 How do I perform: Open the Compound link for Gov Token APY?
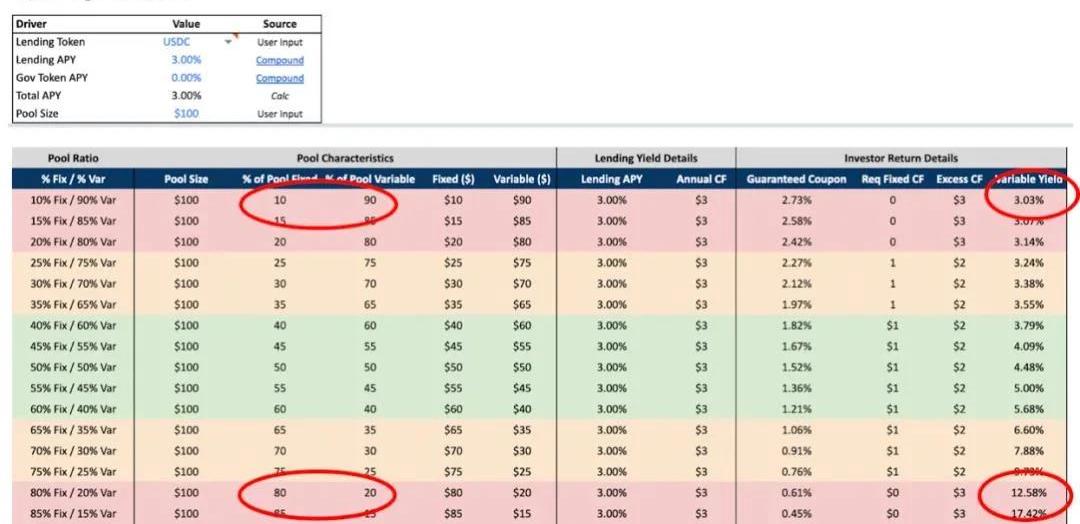279,78
